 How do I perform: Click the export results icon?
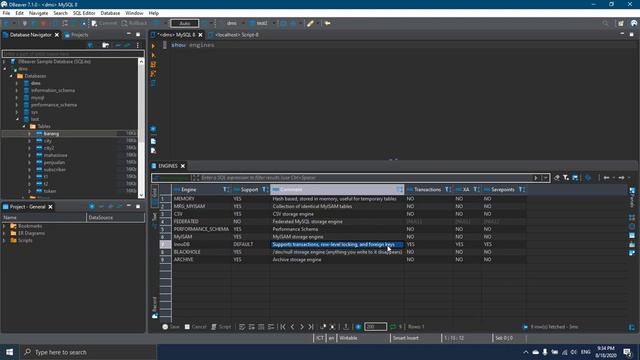346,327
